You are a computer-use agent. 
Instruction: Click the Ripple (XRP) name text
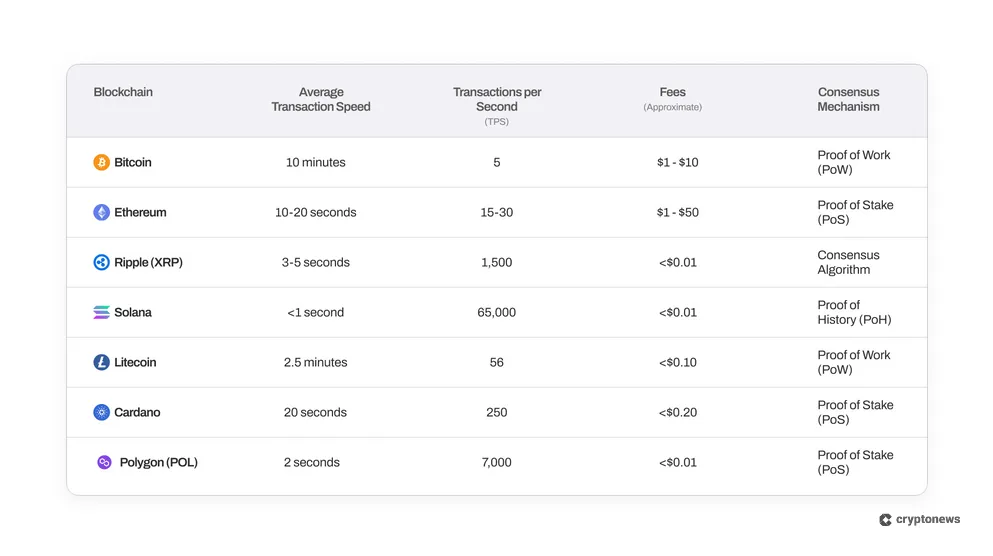(148, 262)
